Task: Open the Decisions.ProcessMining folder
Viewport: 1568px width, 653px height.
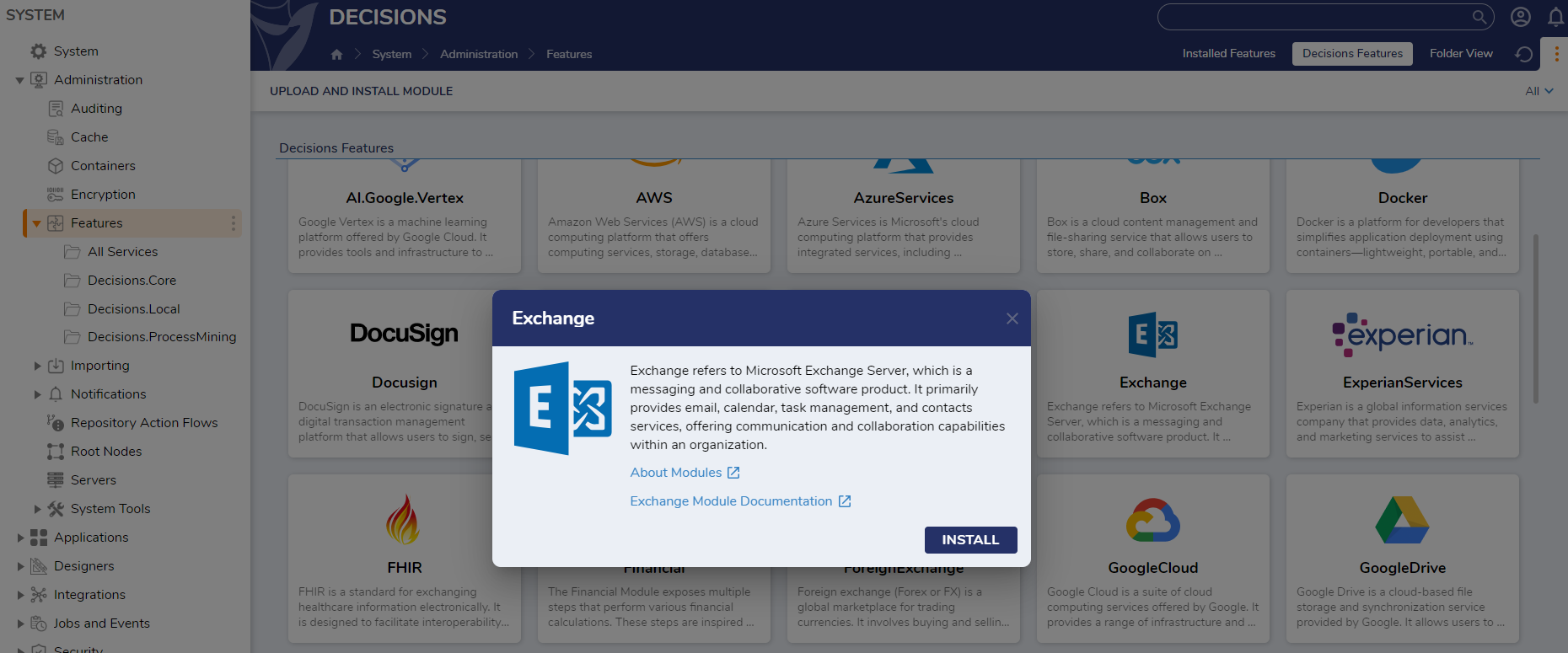Action: [162, 337]
